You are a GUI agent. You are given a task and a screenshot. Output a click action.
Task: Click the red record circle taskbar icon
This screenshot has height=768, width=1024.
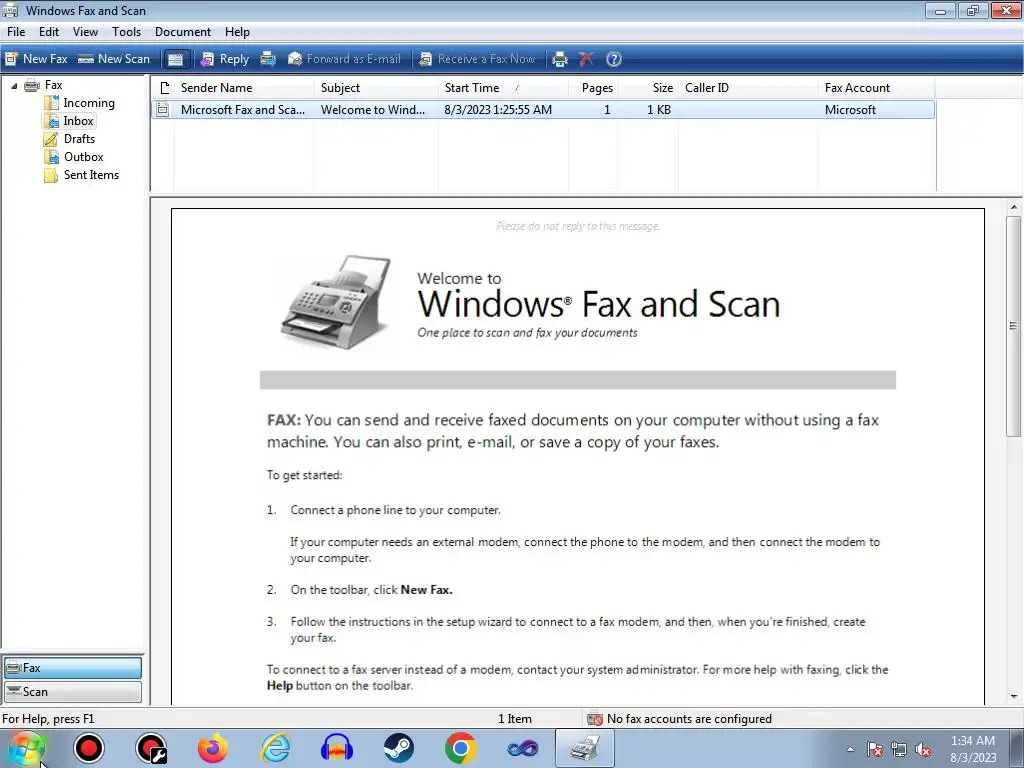coord(89,748)
